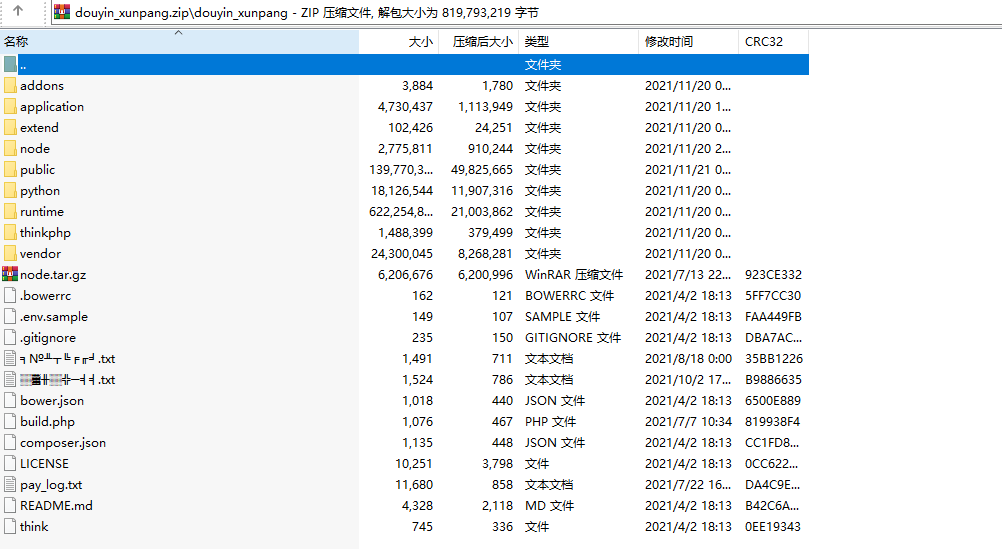
Task: Click the type 'MD 文件'
Action: [x=550, y=506]
